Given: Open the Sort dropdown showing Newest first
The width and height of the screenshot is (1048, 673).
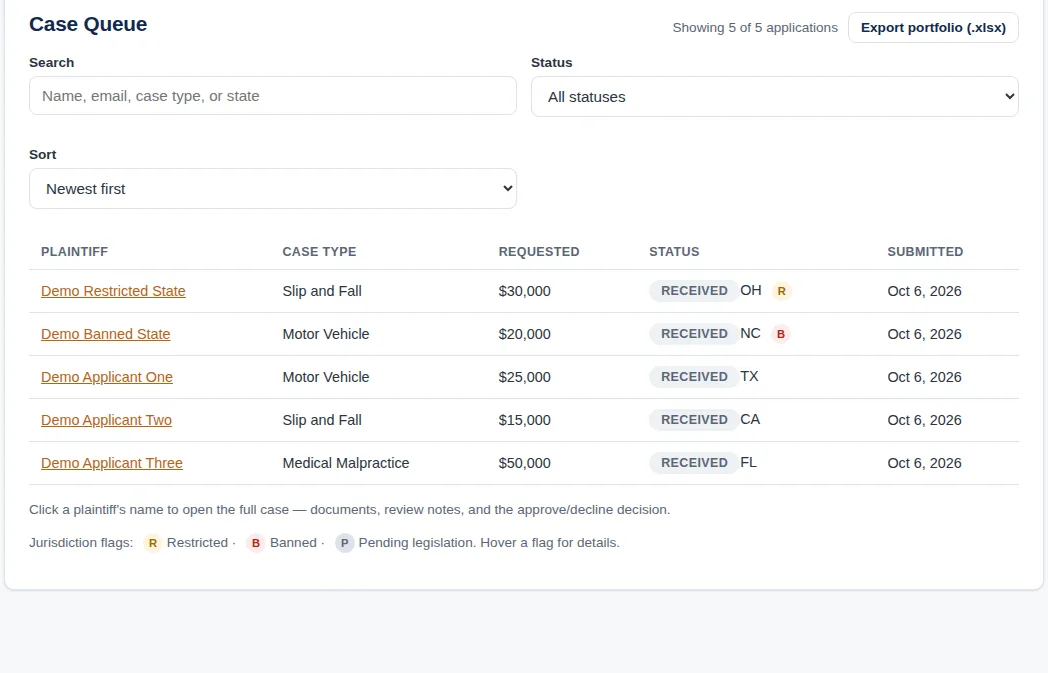Looking at the screenshot, I should [273, 188].
